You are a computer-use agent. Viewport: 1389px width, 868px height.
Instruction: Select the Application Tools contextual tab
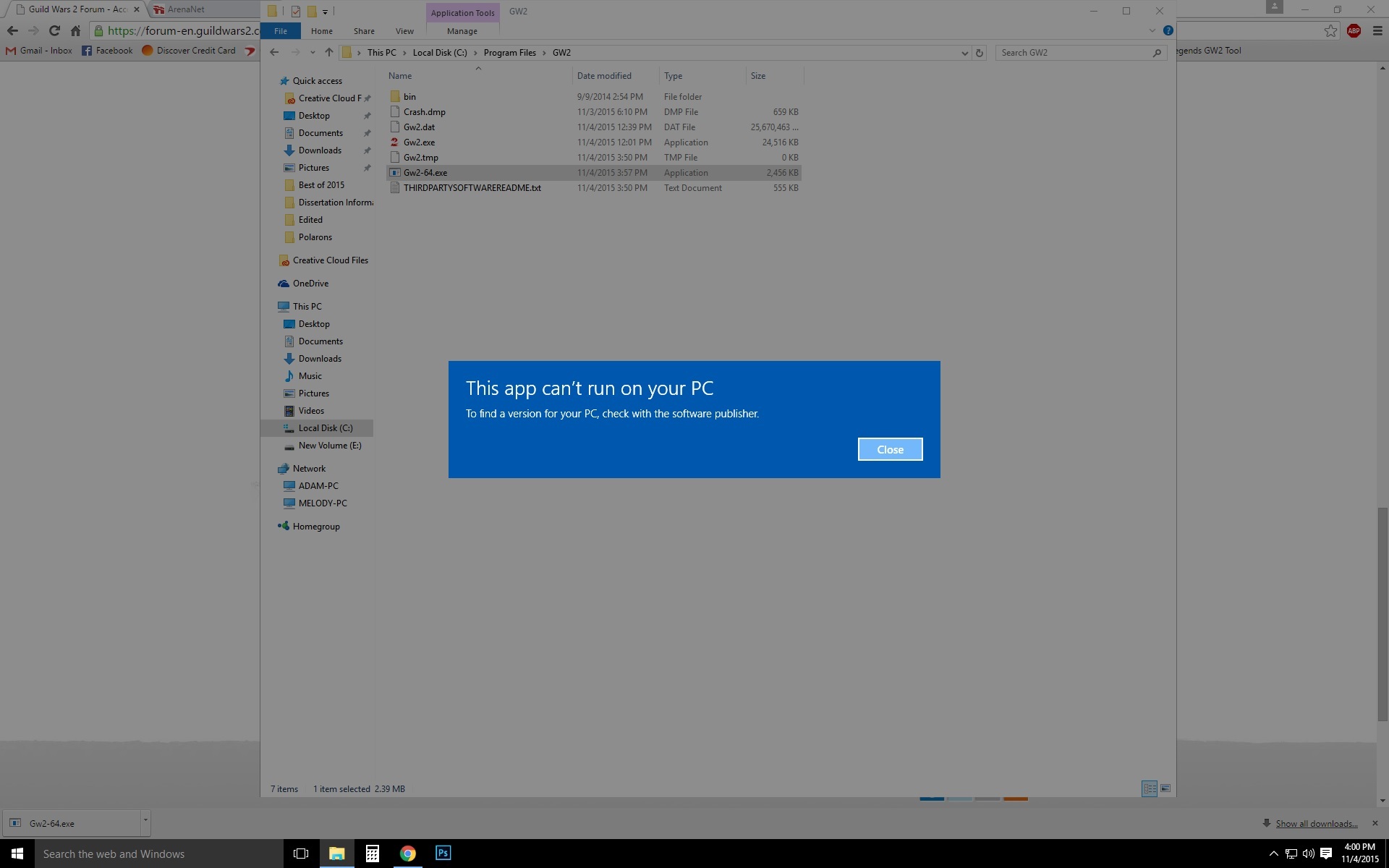point(462,12)
